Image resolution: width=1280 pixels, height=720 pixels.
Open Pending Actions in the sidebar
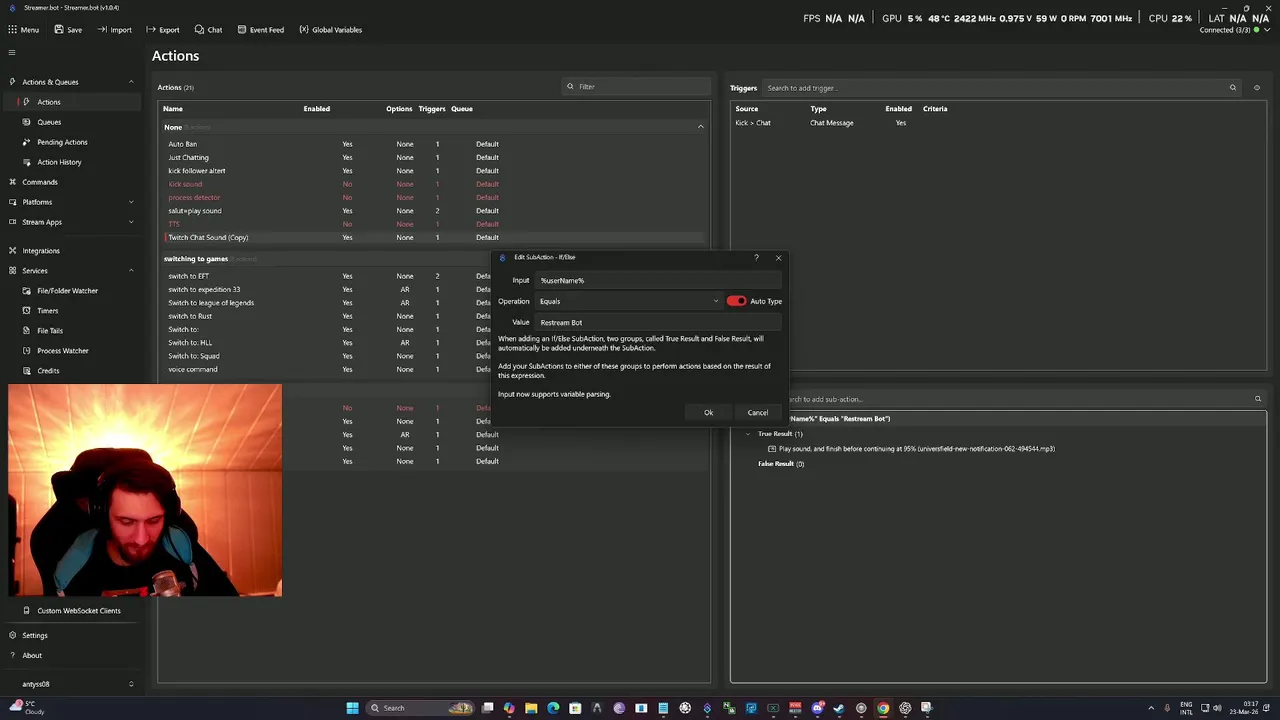click(x=62, y=142)
